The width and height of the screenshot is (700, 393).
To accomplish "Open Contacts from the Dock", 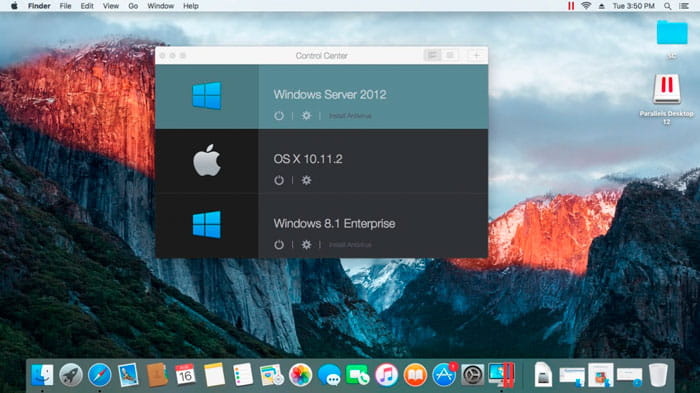I will [157, 374].
